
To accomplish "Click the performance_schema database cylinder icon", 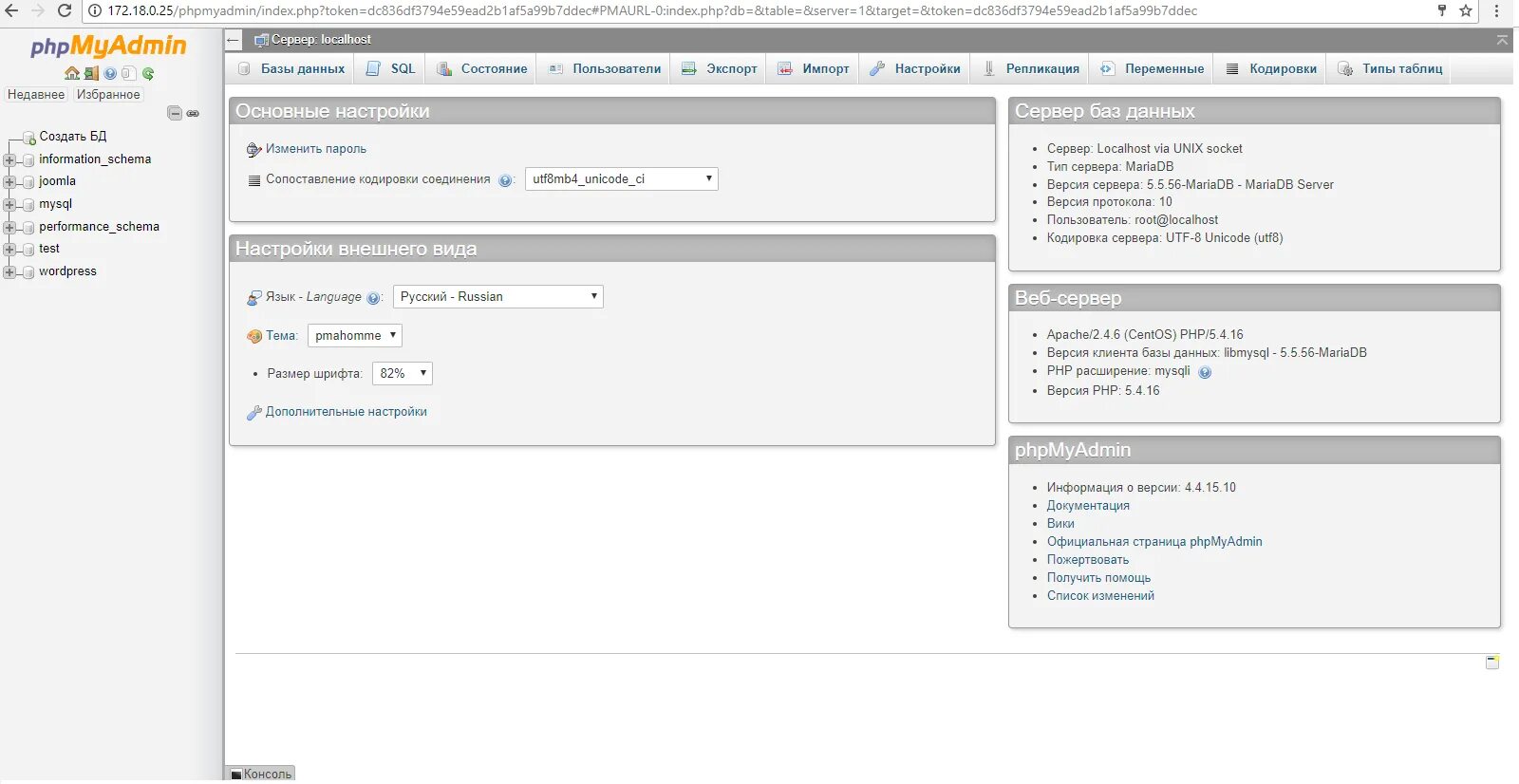I will pos(28,228).
